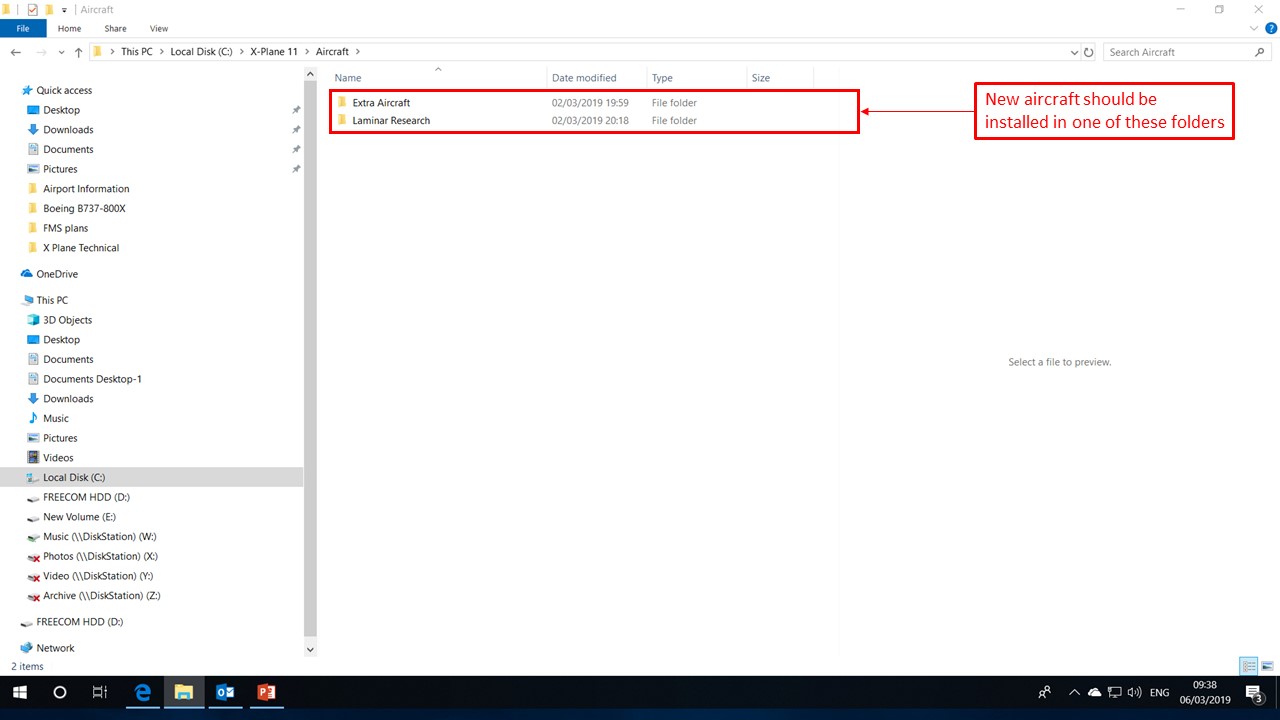Viewport: 1280px width, 720px height.
Task: Launch Microsoft Edge from taskbar
Action: [143, 692]
